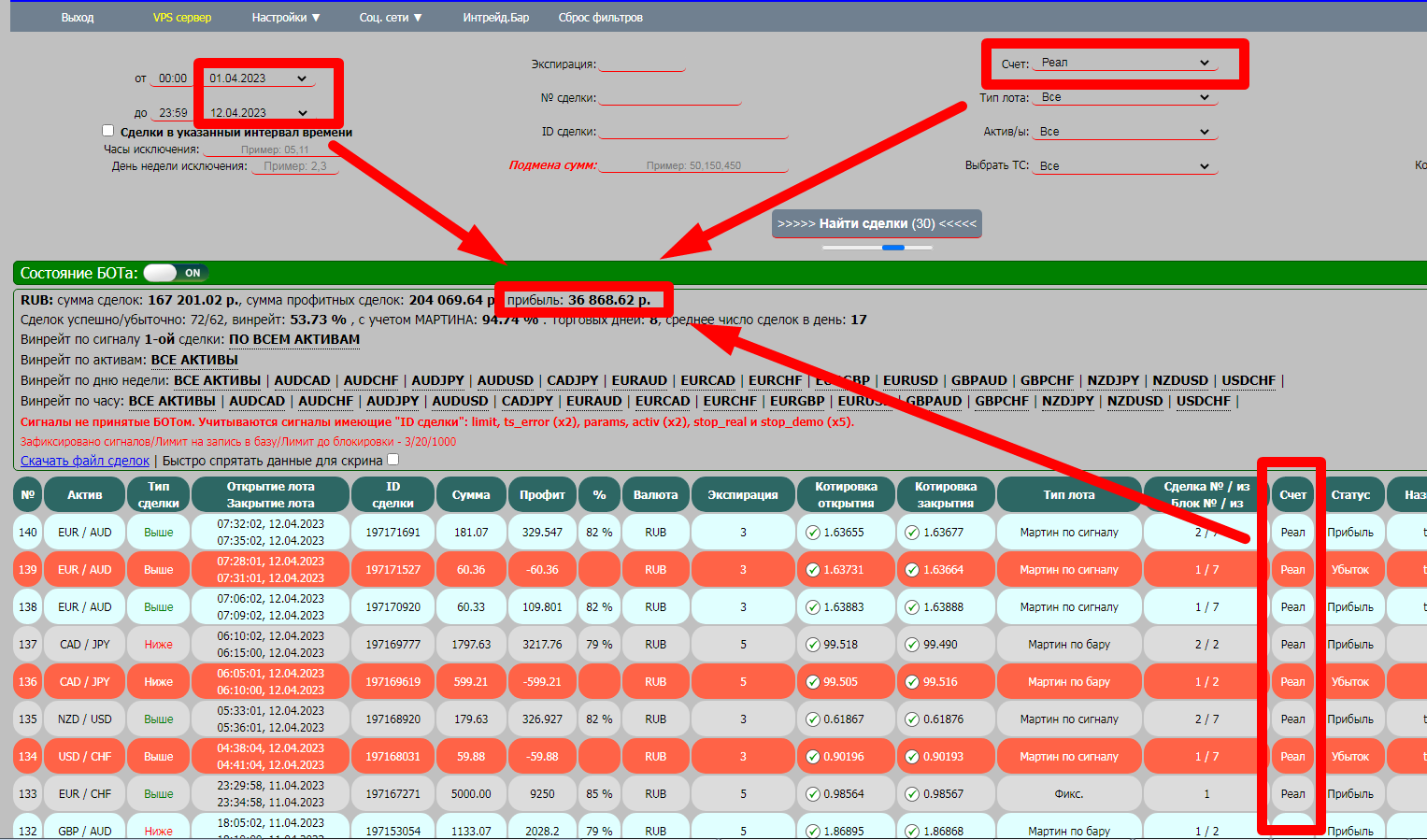Image resolution: width=1427 pixels, height=840 pixels.
Task: Select 'USDCHF' in the hourly winrate row
Action: point(1204,401)
